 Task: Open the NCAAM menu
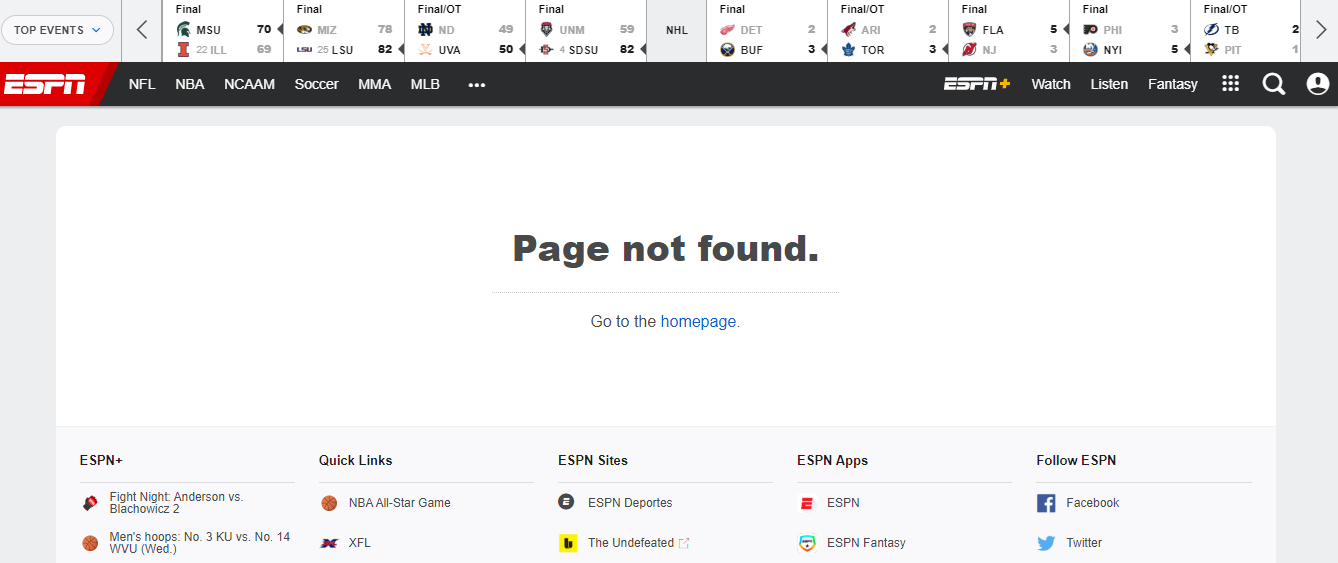pos(249,84)
